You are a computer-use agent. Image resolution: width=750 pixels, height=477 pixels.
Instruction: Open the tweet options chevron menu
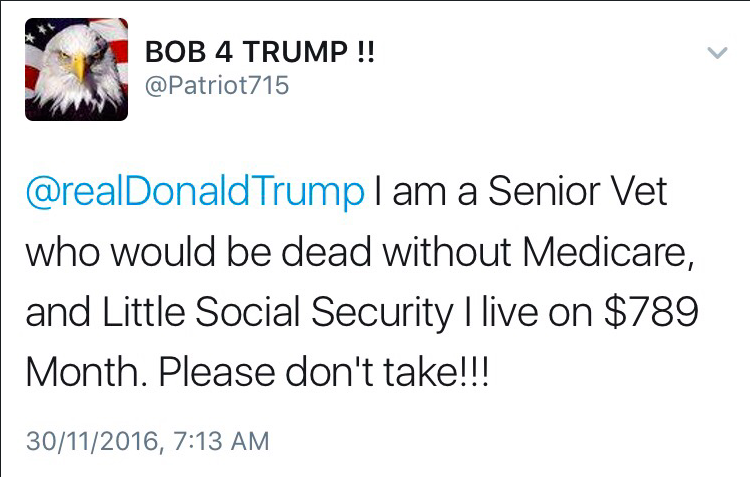[716, 53]
